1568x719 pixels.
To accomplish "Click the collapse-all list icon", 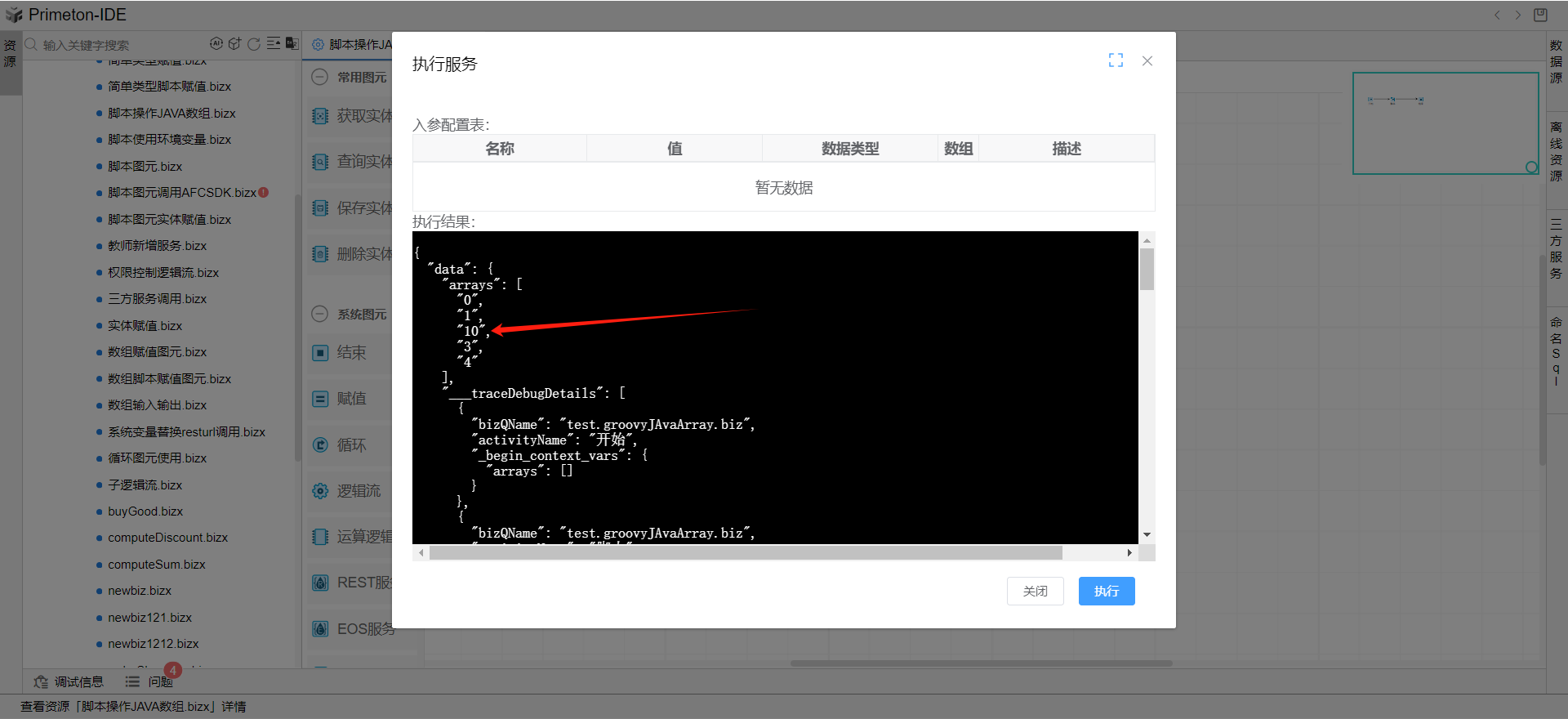I will pyautogui.click(x=274, y=44).
